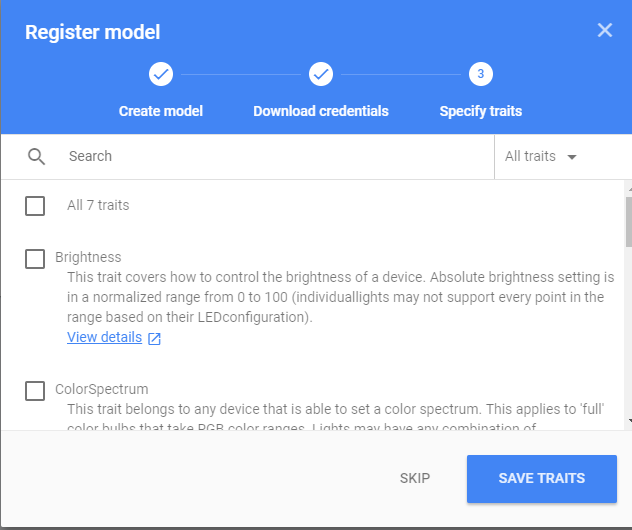This screenshot has width=632, height=530.
Task: Click the All traits dropdown arrow
Action: [572, 157]
